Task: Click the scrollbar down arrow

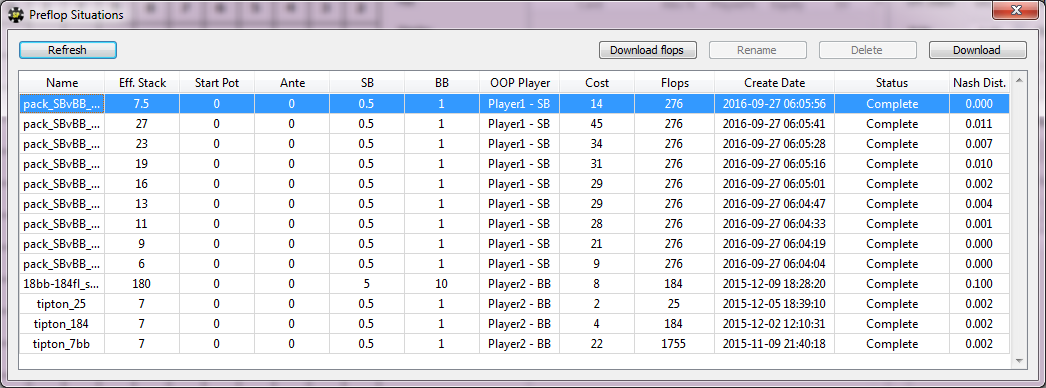Action: tap(1019, 361)
